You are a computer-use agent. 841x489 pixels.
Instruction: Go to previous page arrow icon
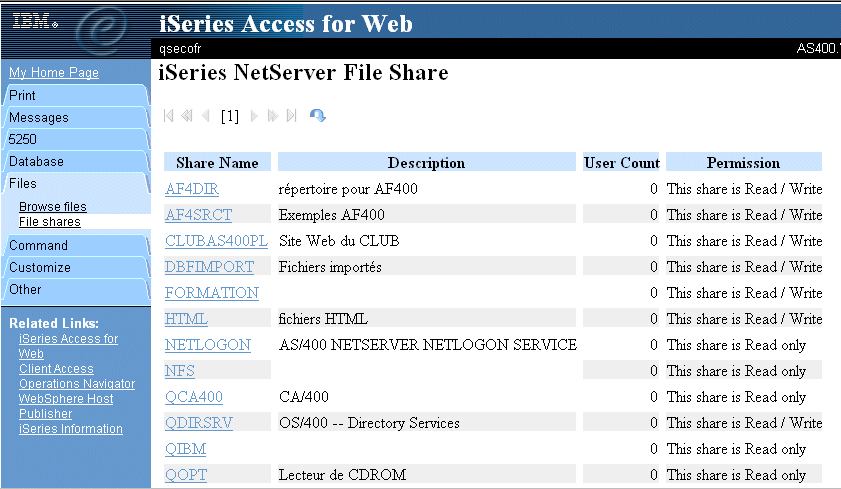[205, 116]
